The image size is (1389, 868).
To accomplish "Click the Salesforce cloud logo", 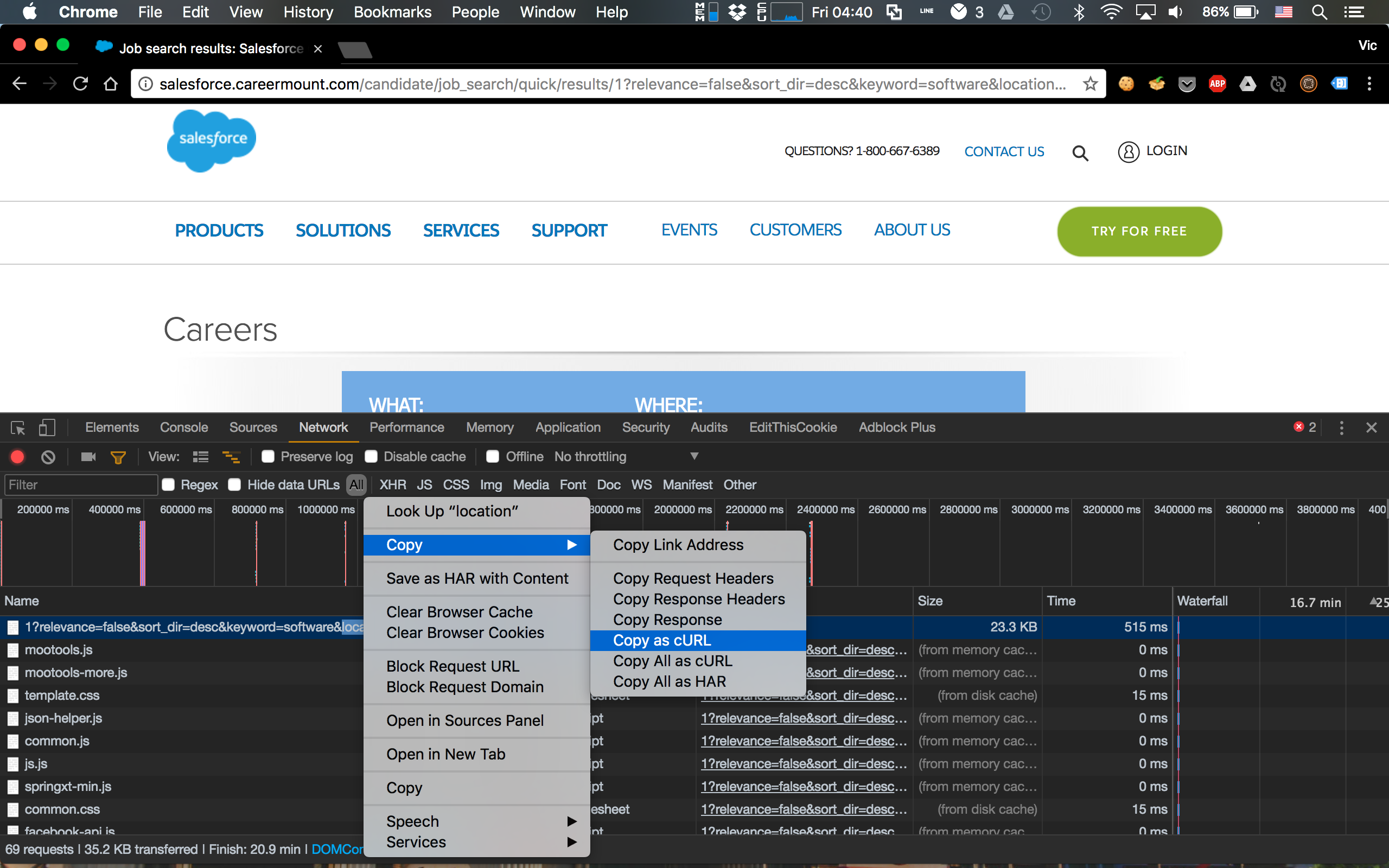I will coord(211,141).
